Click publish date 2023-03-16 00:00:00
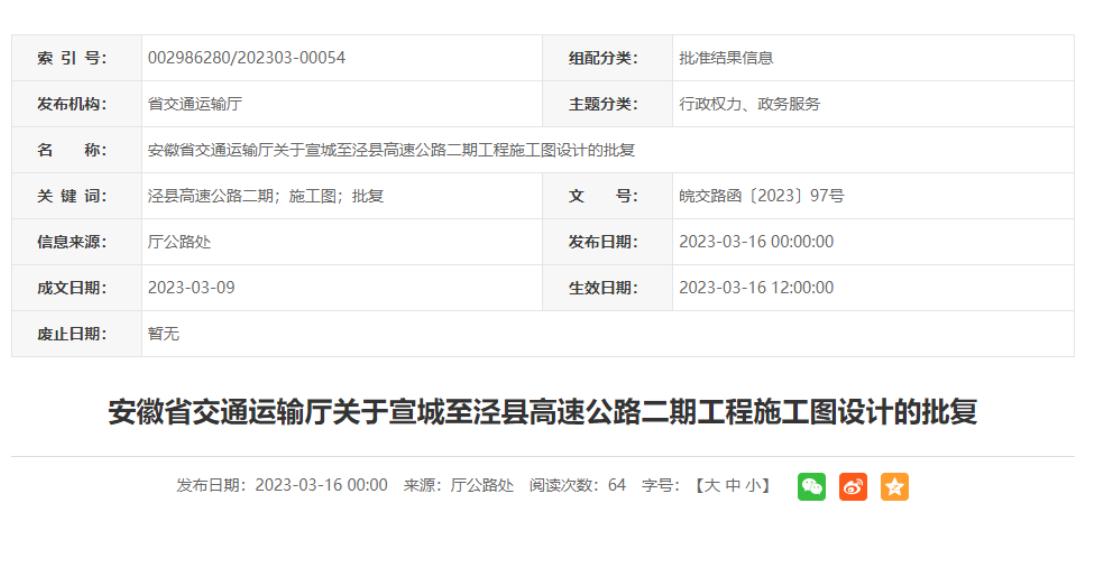 tap(756, 242)
